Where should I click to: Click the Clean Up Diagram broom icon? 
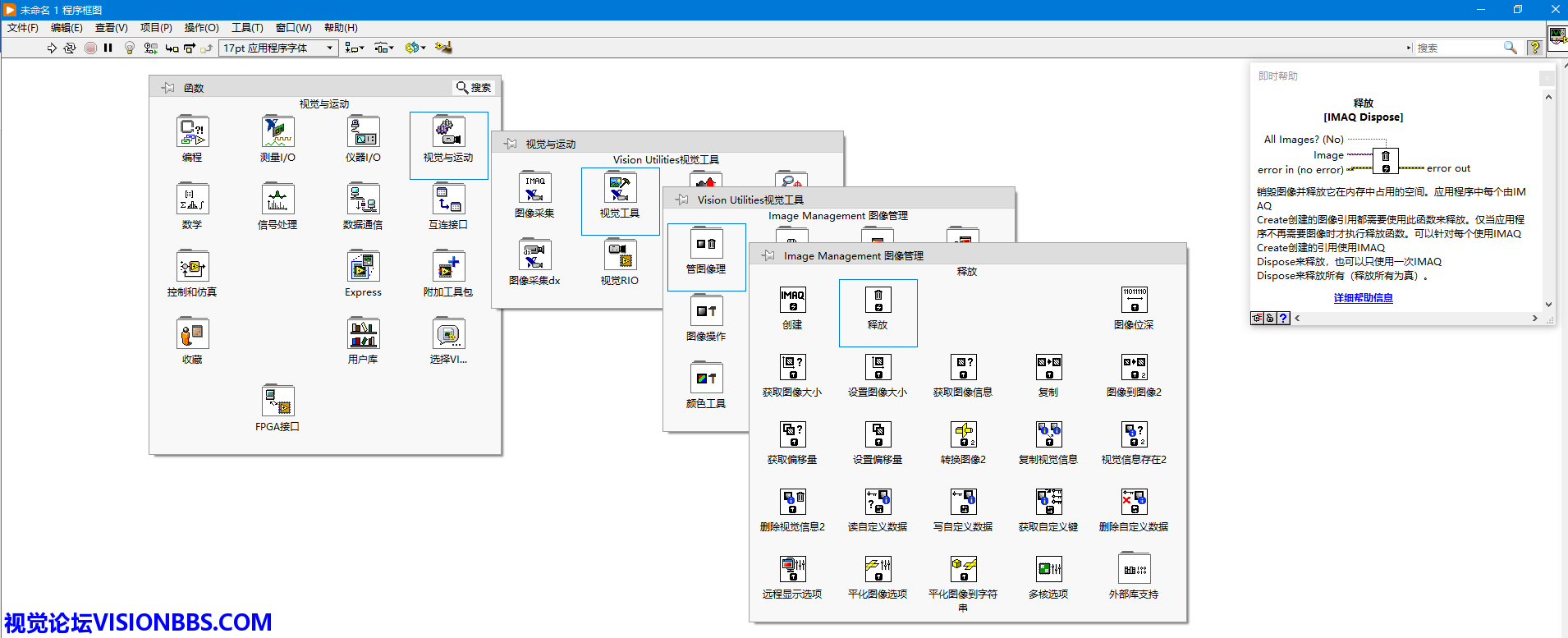click(443, 48)
